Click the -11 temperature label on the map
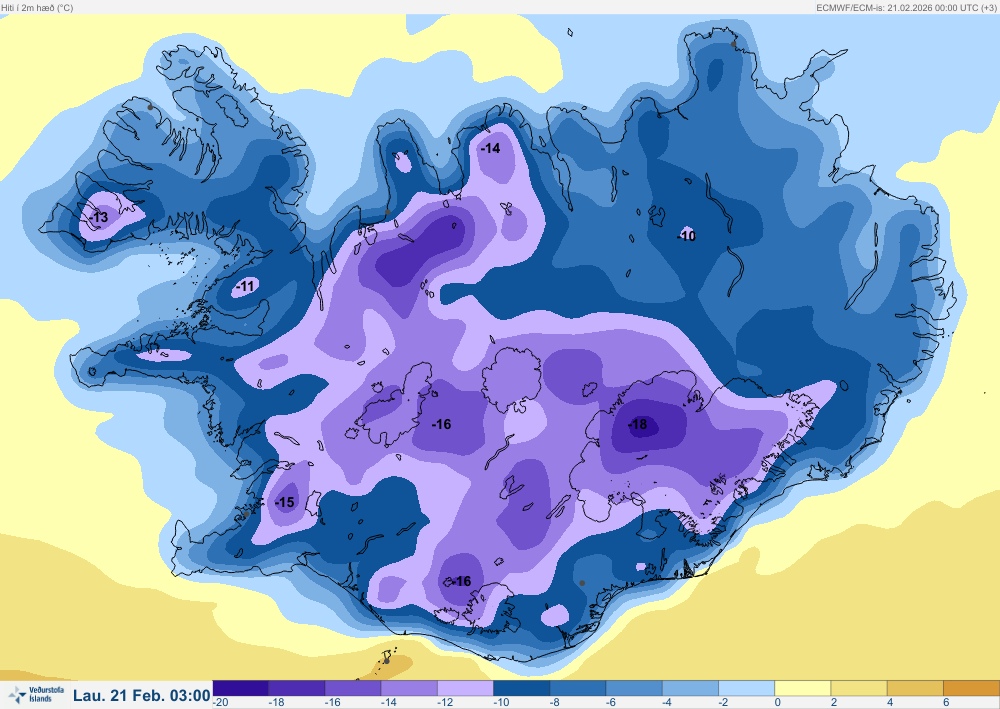 246,286
